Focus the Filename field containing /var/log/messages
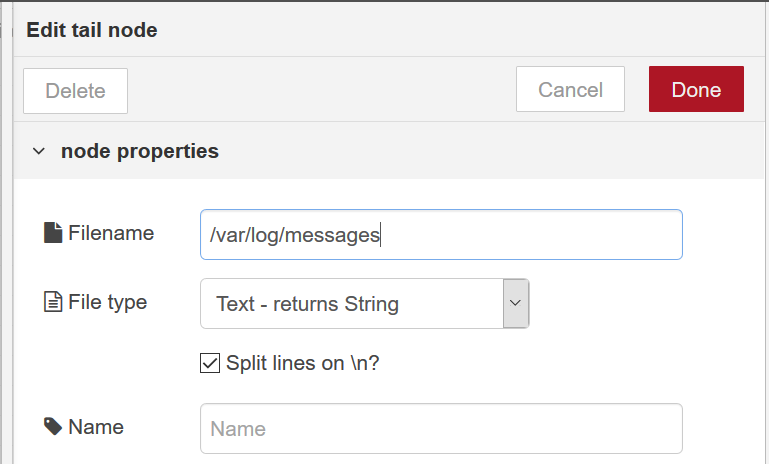 click(x=441, y=234)
